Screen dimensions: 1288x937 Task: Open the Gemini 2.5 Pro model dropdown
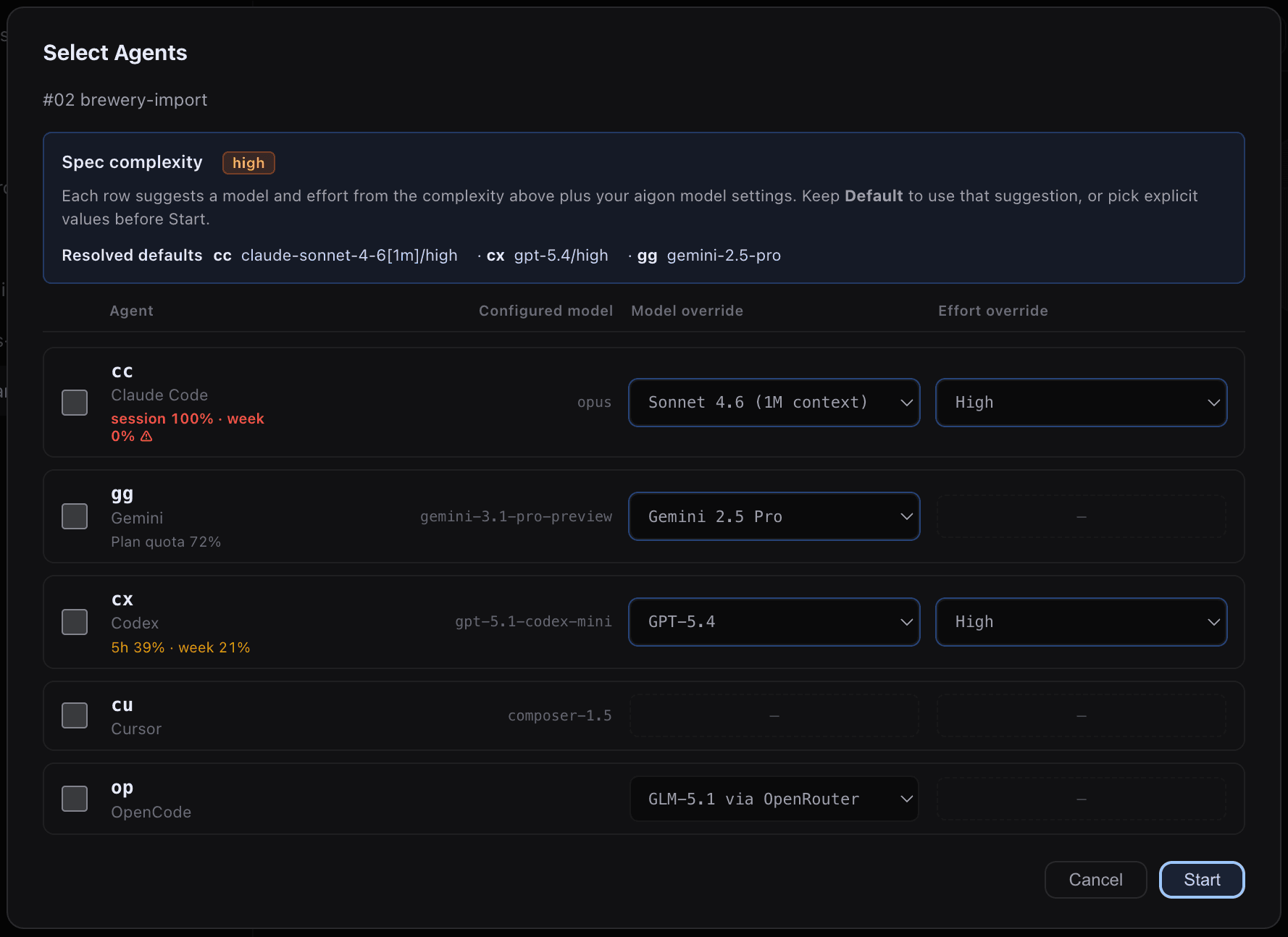point(774,516)
